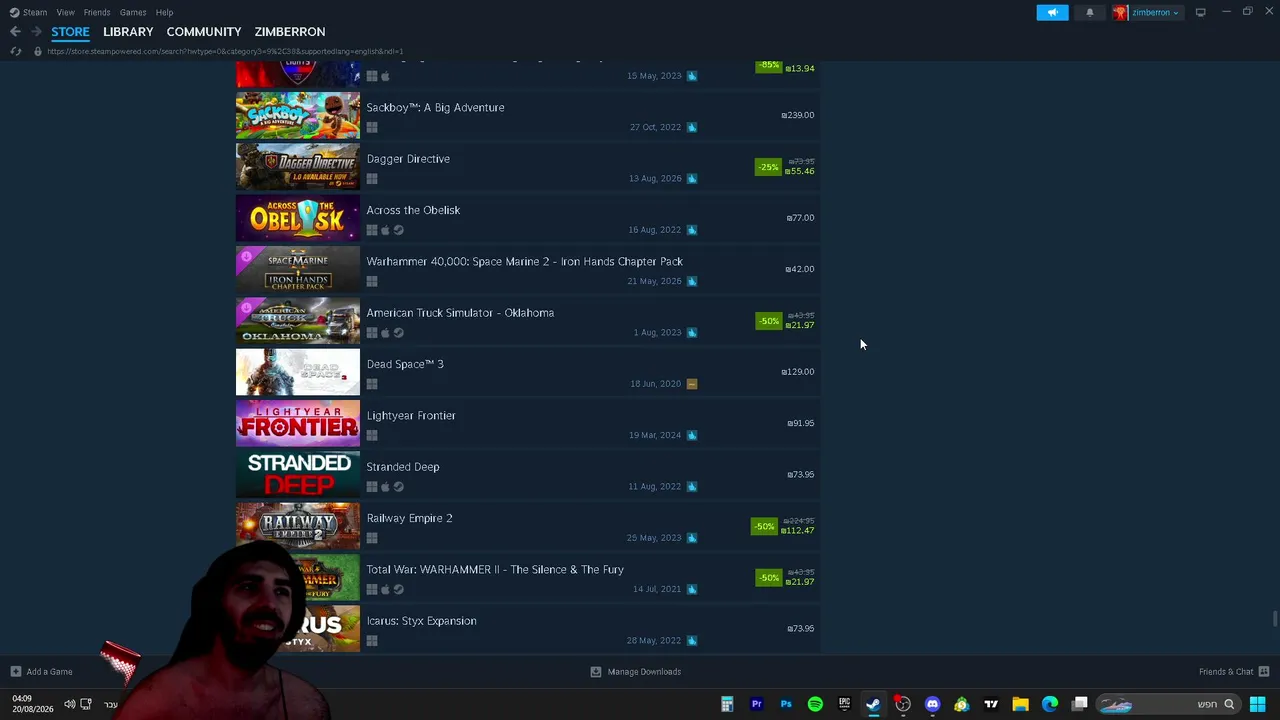Click the Dead Space 3 price ₪129.00
The width and height of the screenshot is (1280, 720).
click(798, 372)
